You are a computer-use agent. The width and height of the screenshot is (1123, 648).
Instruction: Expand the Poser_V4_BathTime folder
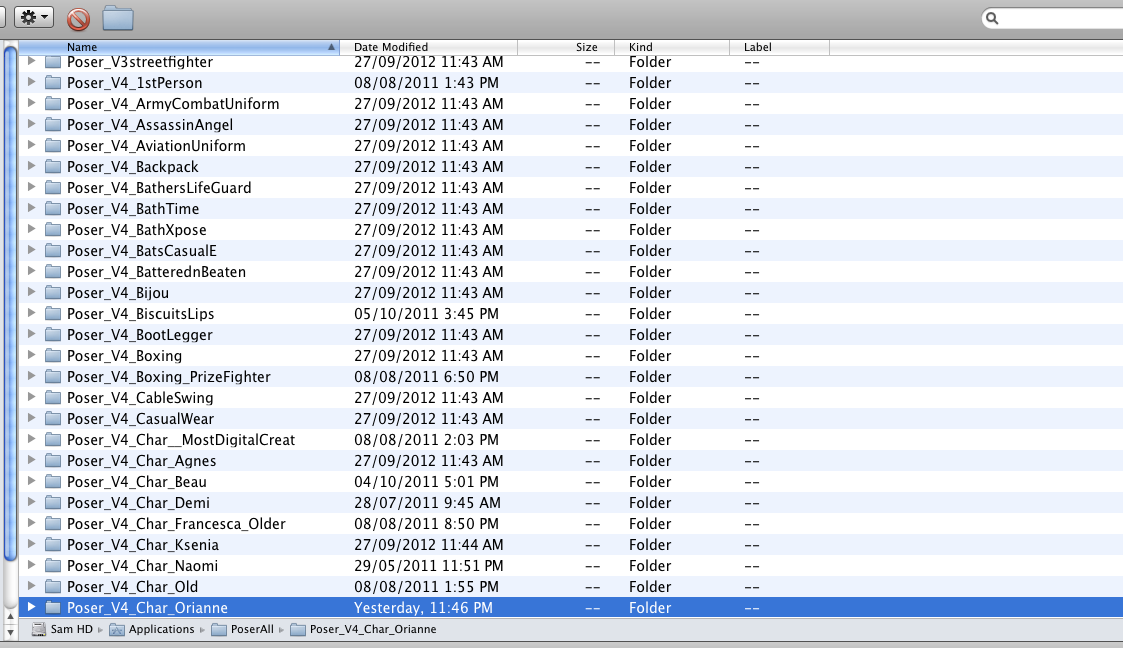[x=32, y=208]
